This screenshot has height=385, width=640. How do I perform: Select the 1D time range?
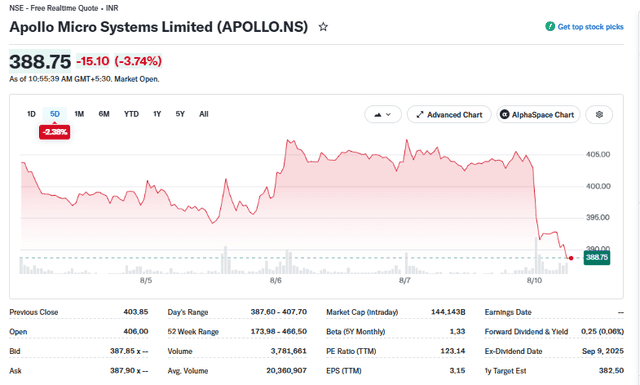31,114
